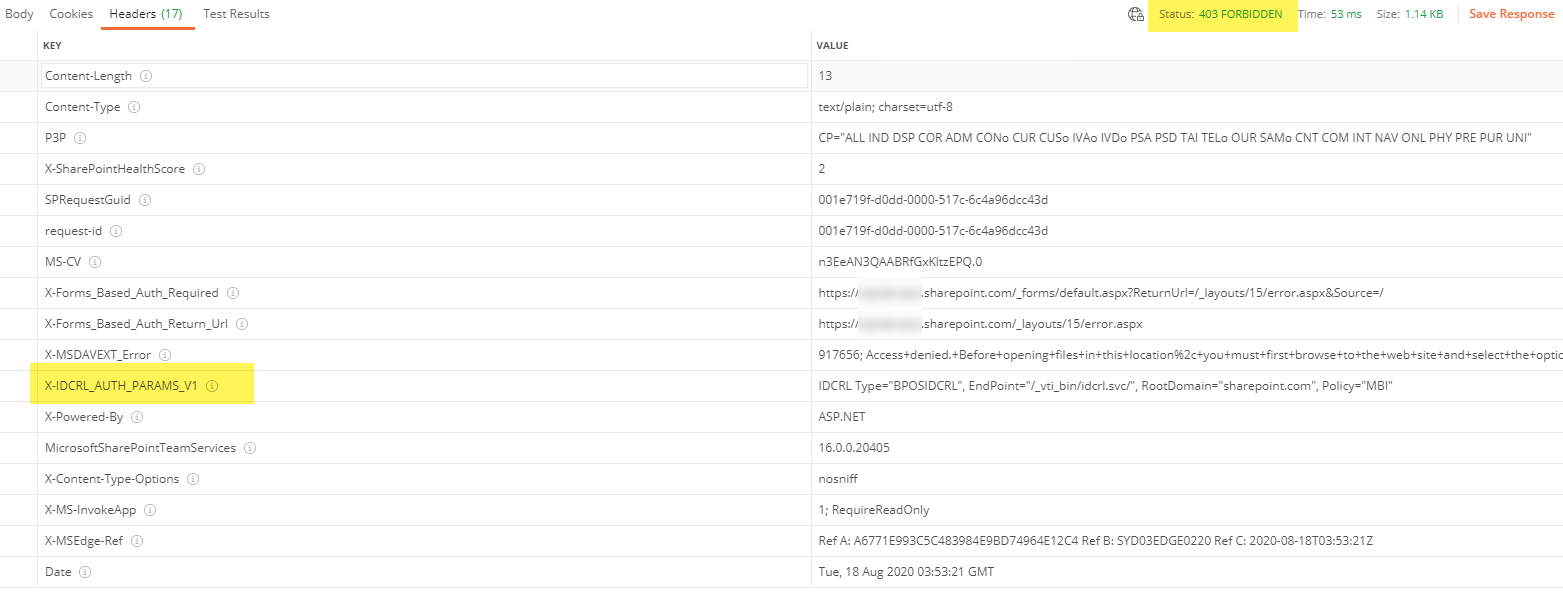Image resolution: width=1563 pixels, height=595 pixels.
Task: Click the Save Response button
Action: 1511,14
